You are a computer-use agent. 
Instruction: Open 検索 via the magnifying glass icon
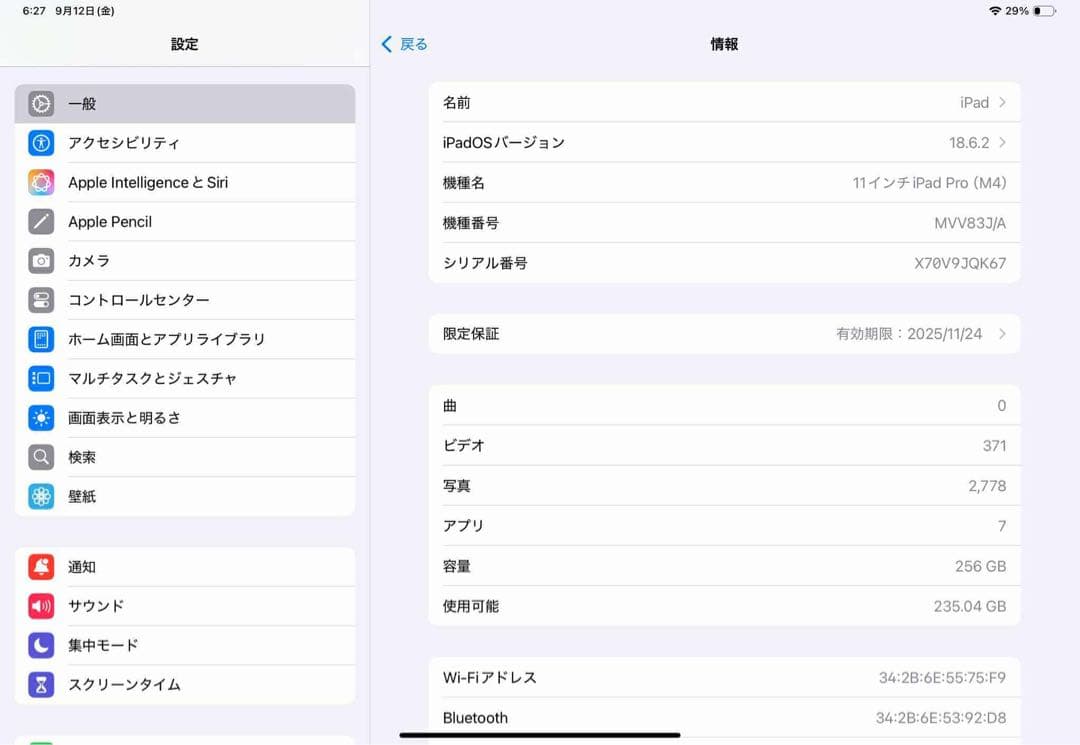[x=40, y=457]
